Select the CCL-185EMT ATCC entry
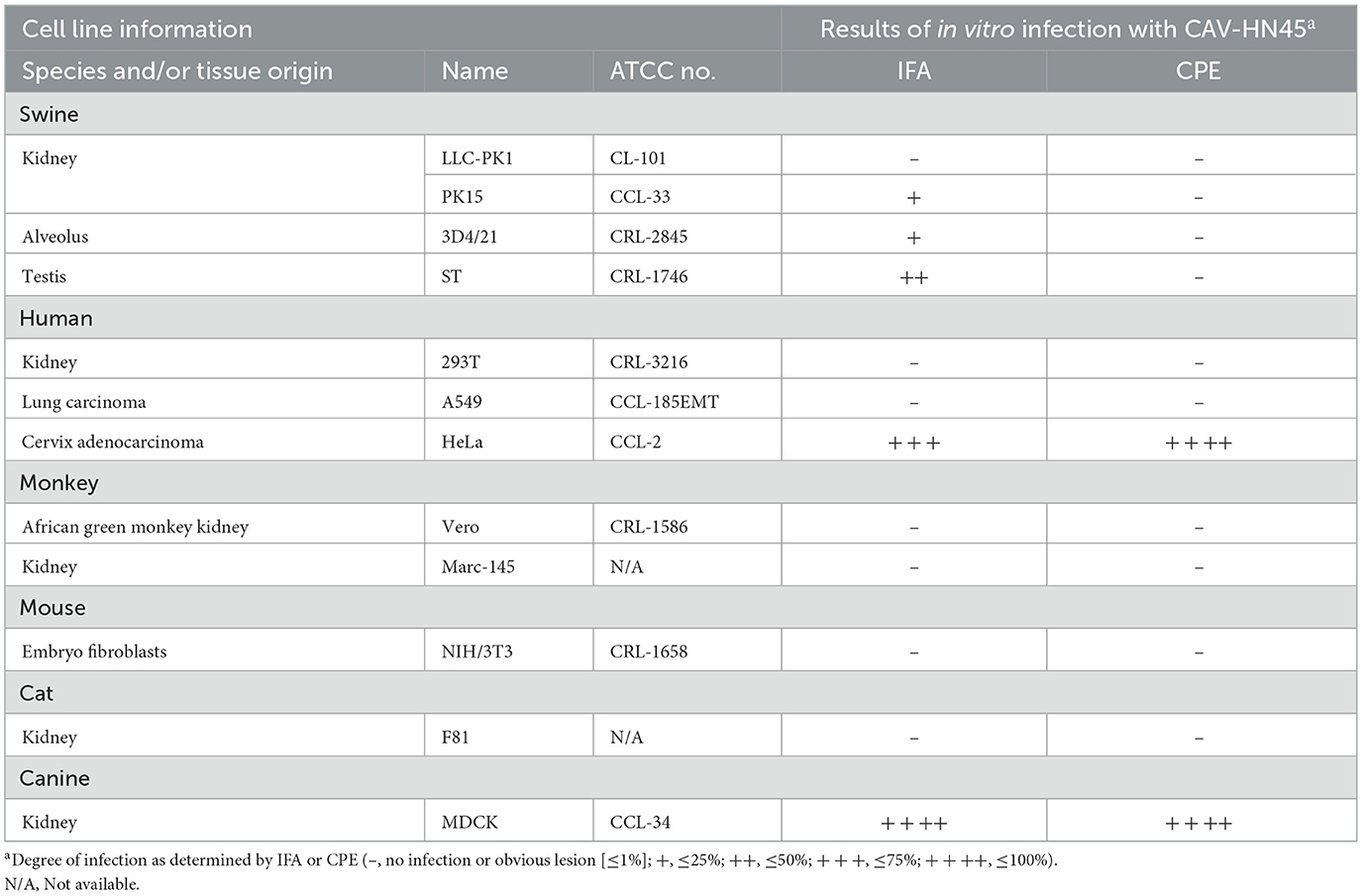The width and height of the screenshot is (1362, 896). 665,402
